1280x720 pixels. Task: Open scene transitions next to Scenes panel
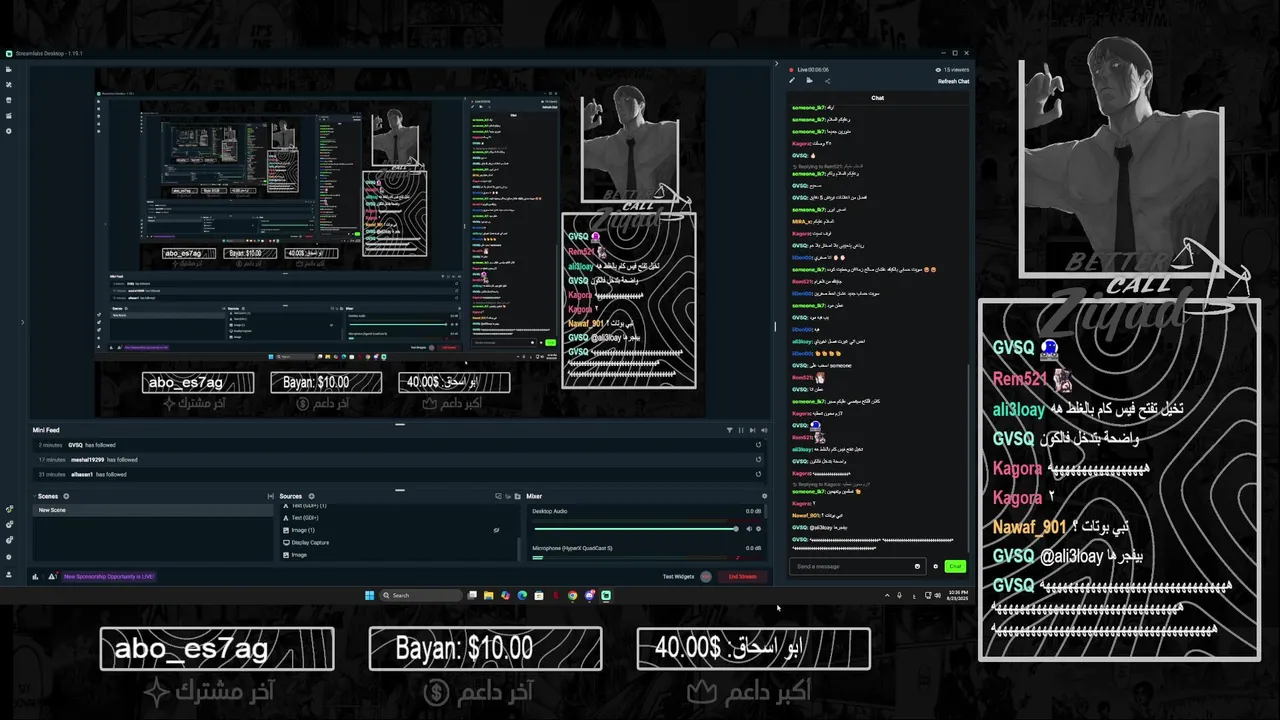(x=271, y=496)
